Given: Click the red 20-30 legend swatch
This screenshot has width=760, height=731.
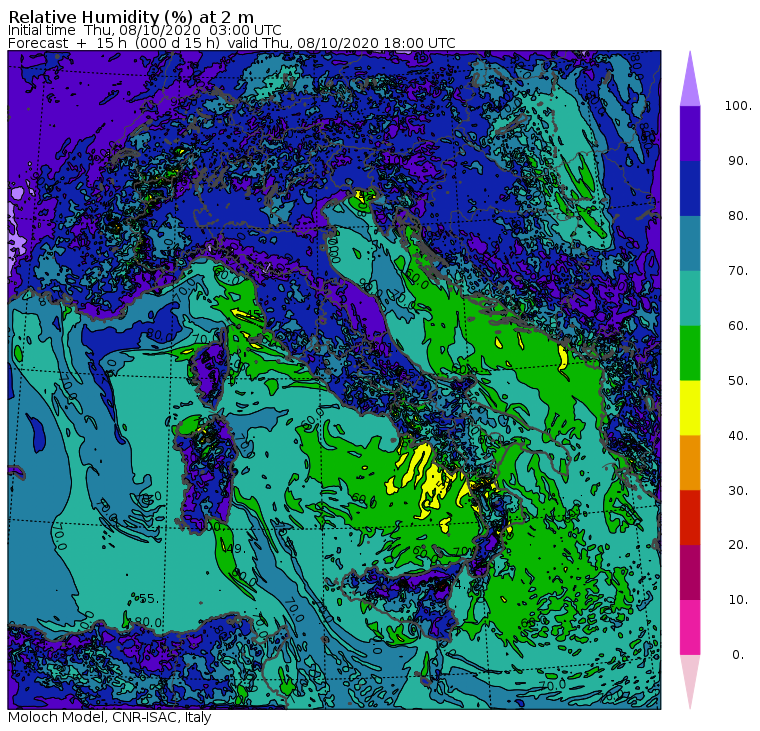Looking at the screenshot, I should coord(690,518).
